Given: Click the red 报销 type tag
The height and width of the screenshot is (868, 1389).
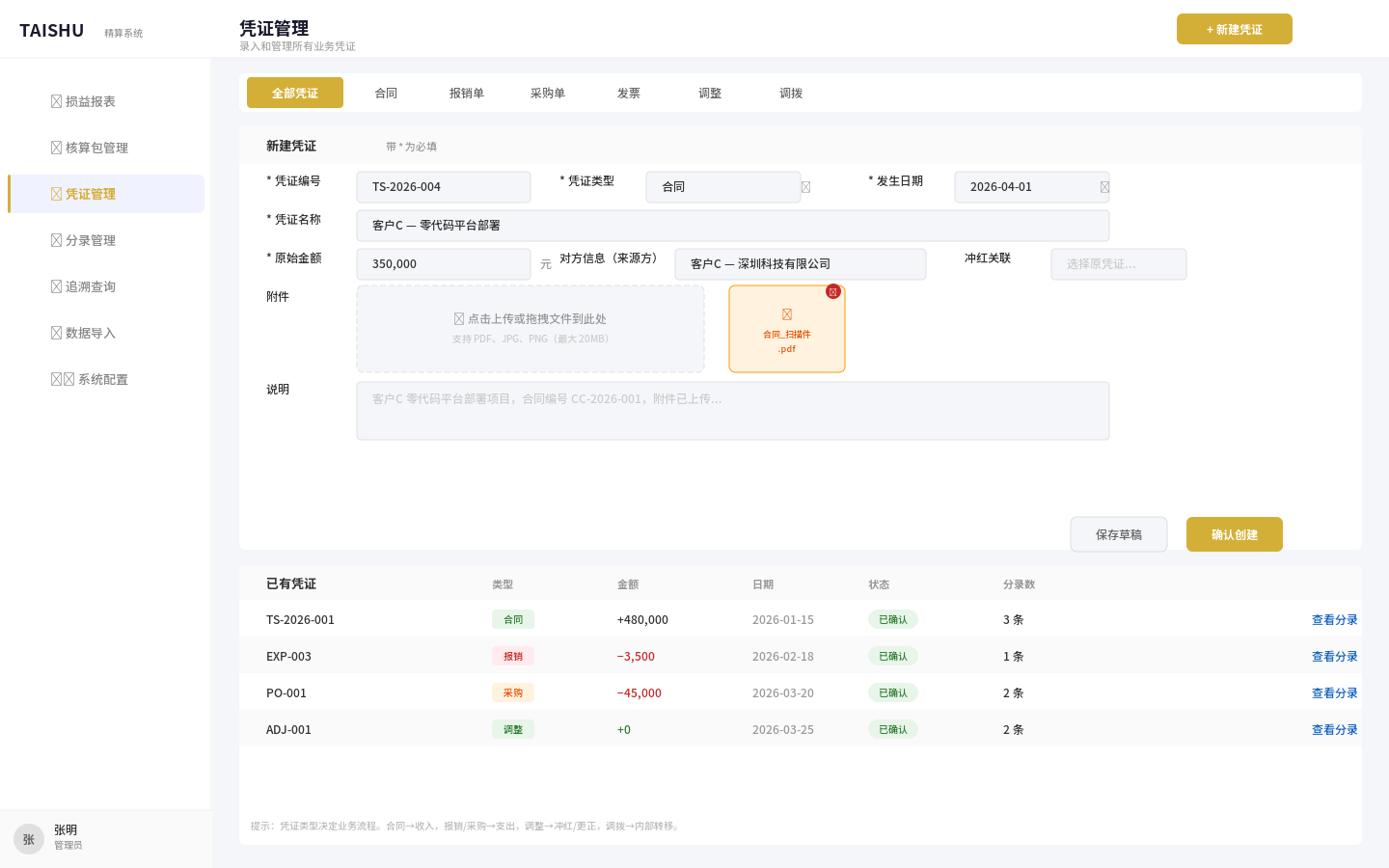Looking at the screenshot, I should pyautogui.click(x=513, y=657).
